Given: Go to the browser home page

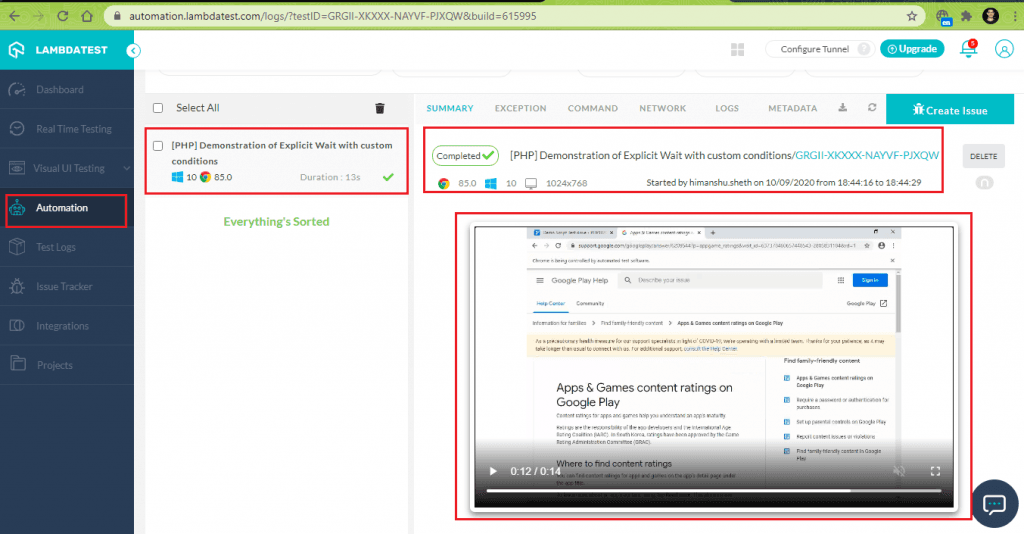Looking at the screenshot, I should (87, 16).
